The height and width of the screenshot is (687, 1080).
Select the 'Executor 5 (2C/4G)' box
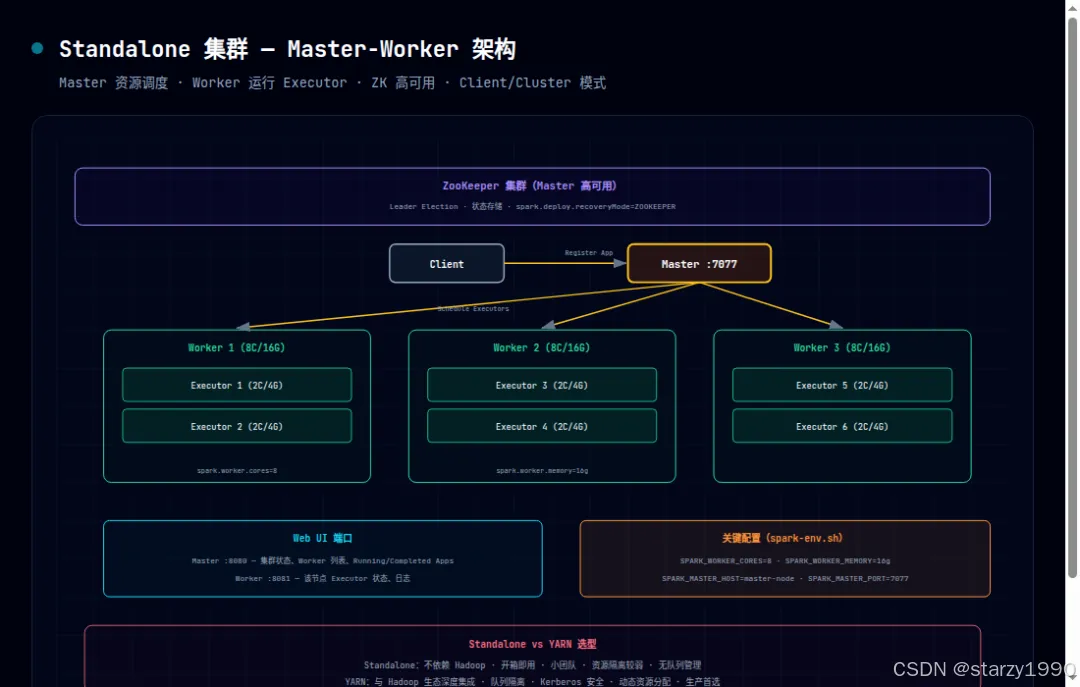point(842,385)
